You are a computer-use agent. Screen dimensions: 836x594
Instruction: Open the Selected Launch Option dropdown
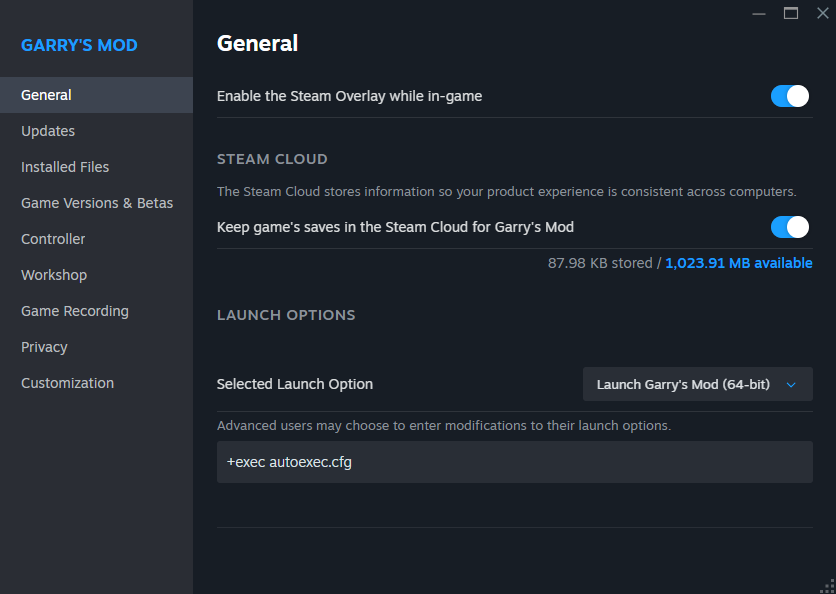[697, 384]
